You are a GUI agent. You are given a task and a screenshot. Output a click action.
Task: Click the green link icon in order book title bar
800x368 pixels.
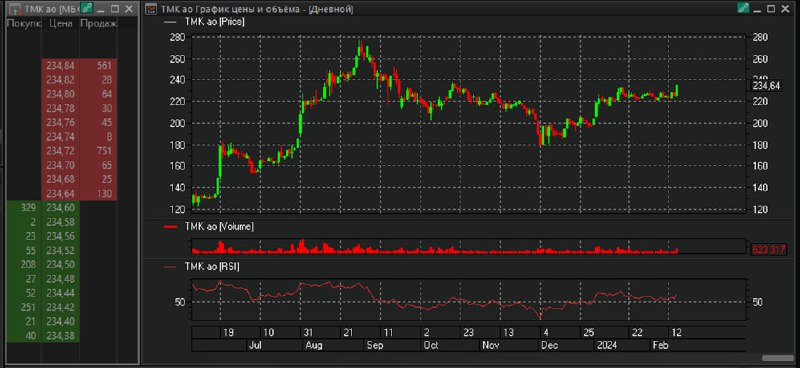[87, 9]
